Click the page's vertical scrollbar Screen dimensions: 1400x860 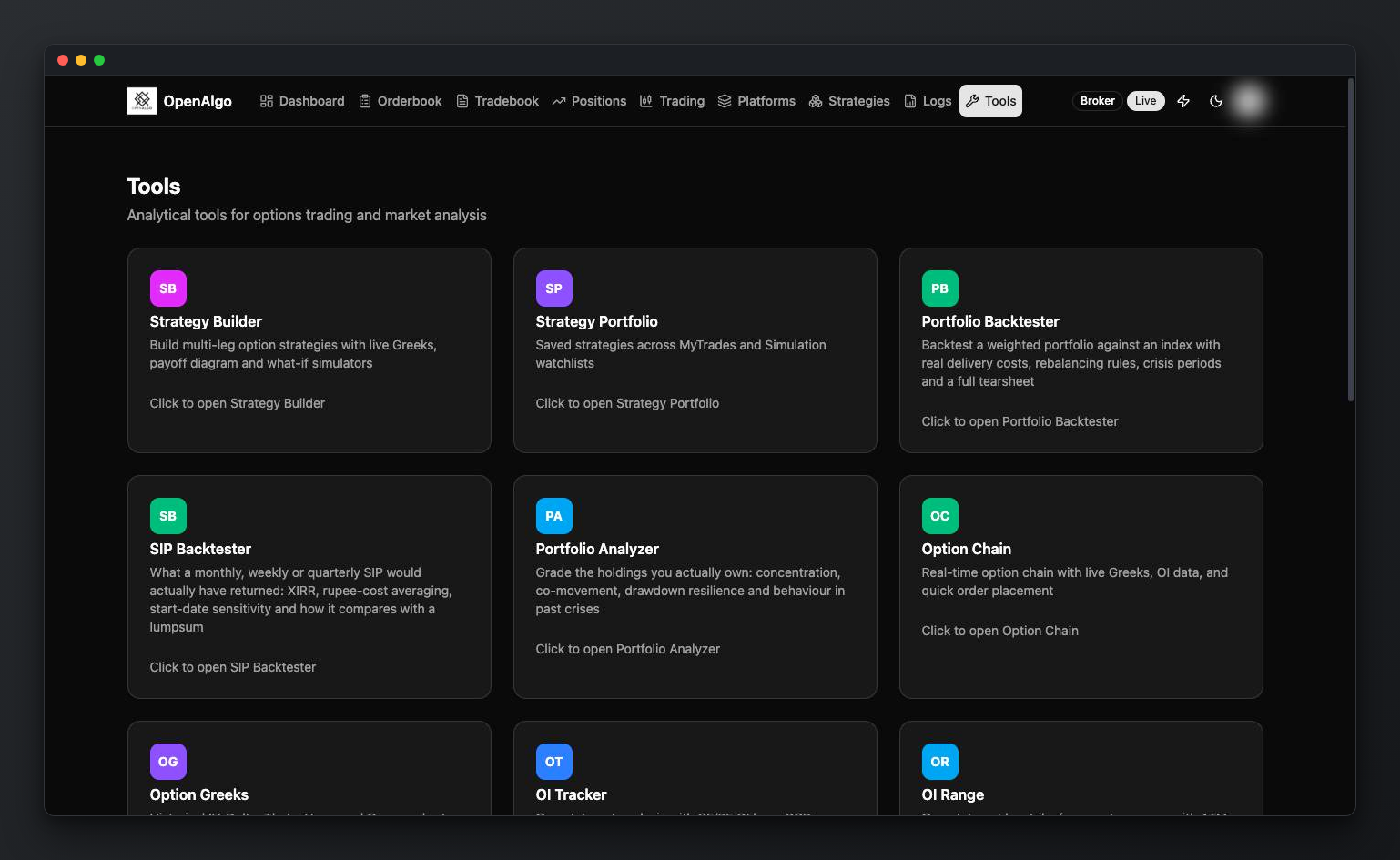(1351, 239)
